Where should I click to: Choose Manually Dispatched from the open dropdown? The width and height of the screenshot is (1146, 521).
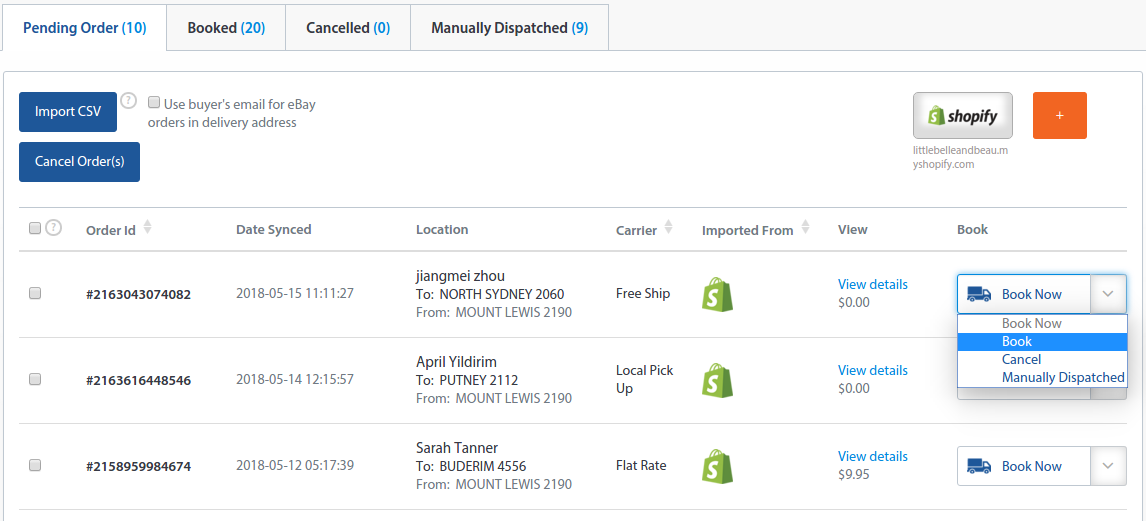pos(1062,378)
